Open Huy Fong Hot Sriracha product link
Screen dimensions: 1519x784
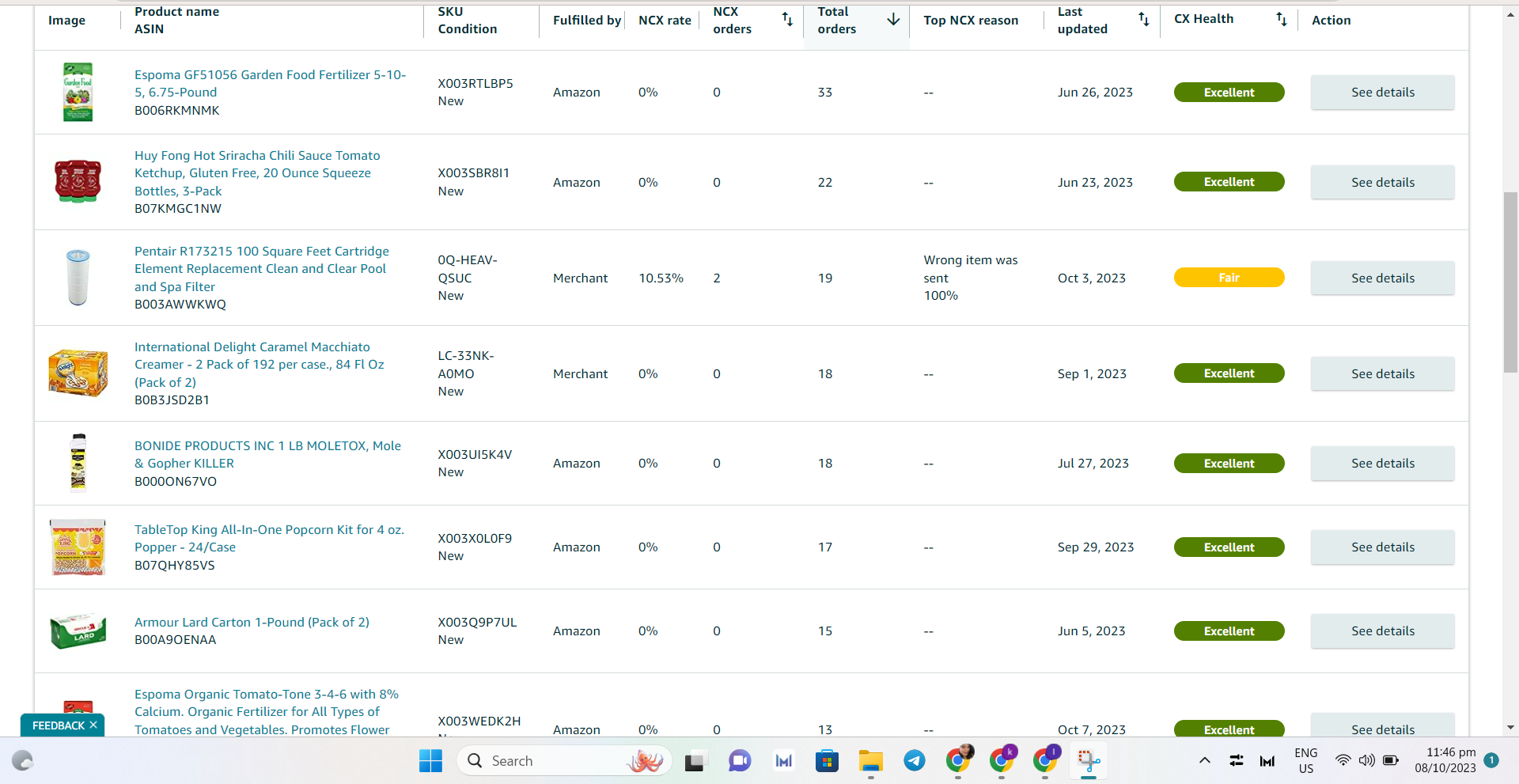pos(257,173)
